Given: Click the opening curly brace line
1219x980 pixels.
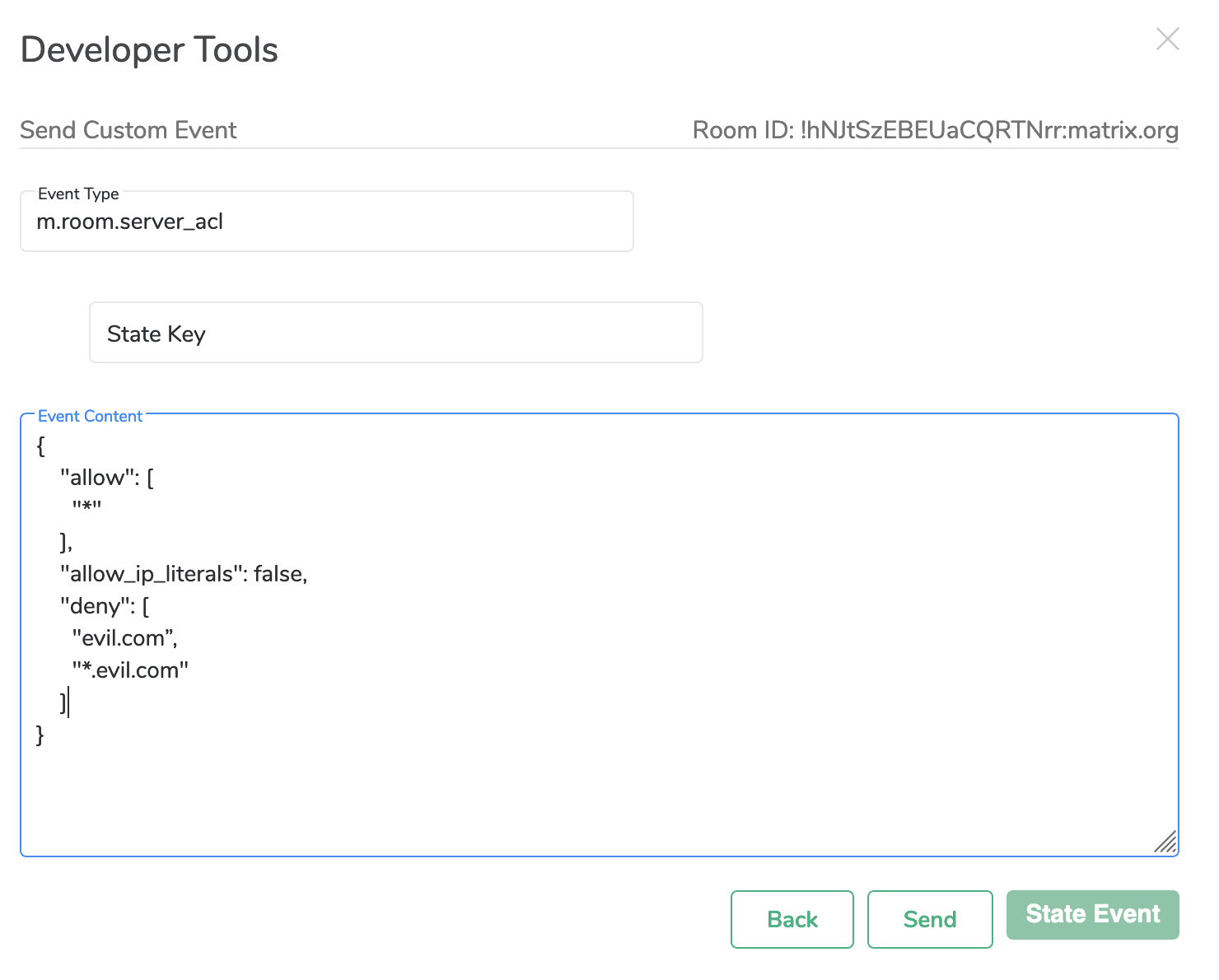Looking at the screenshot, I should click(x=41, y=446).
